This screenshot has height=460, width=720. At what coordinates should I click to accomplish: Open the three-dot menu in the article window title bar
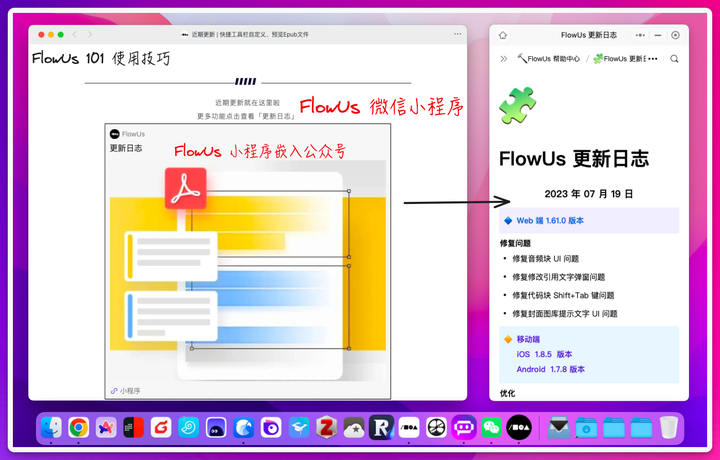click(x=457, y=34)
